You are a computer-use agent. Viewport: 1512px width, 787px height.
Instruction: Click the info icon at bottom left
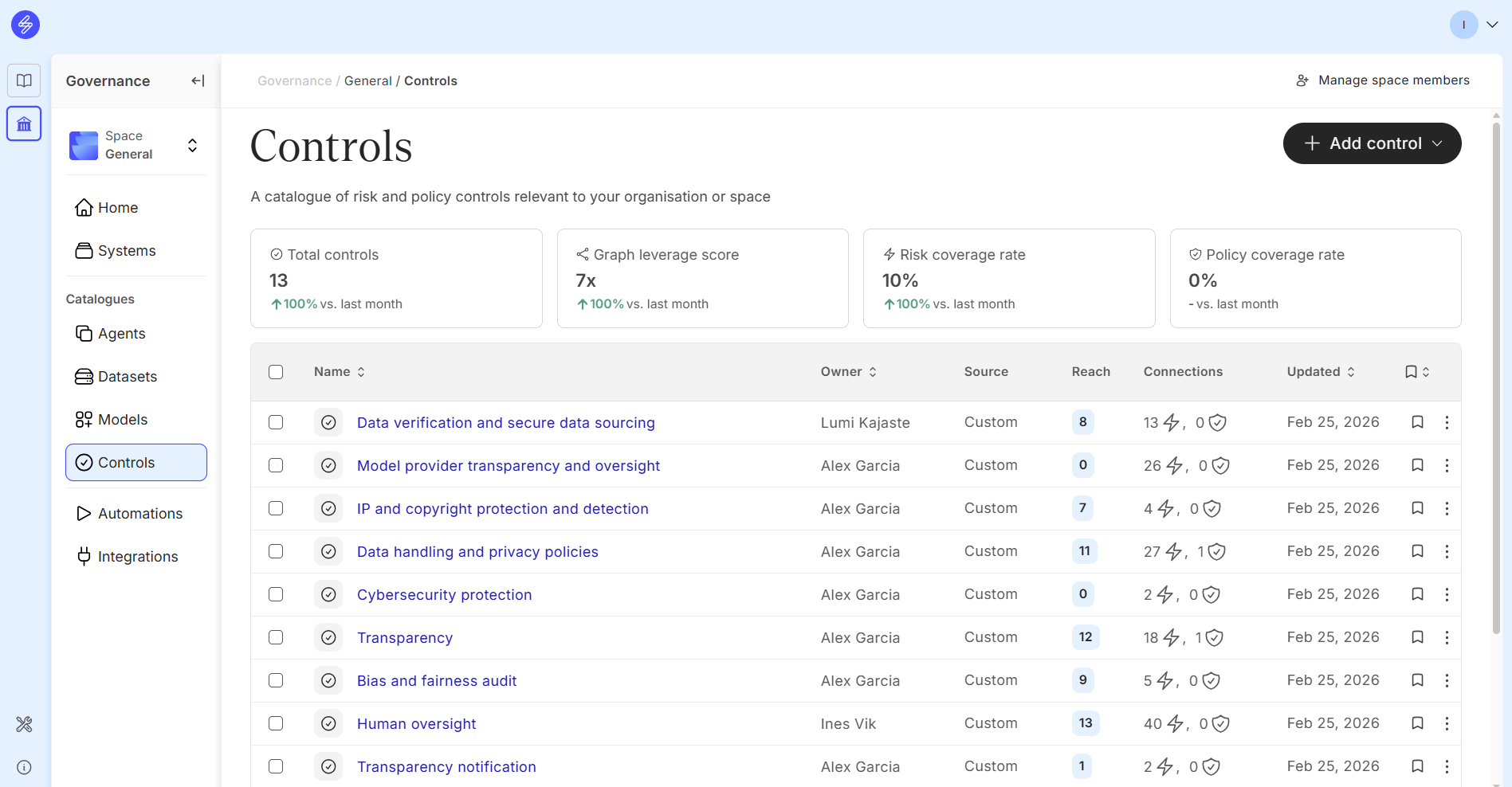click(x=24, y=767)
